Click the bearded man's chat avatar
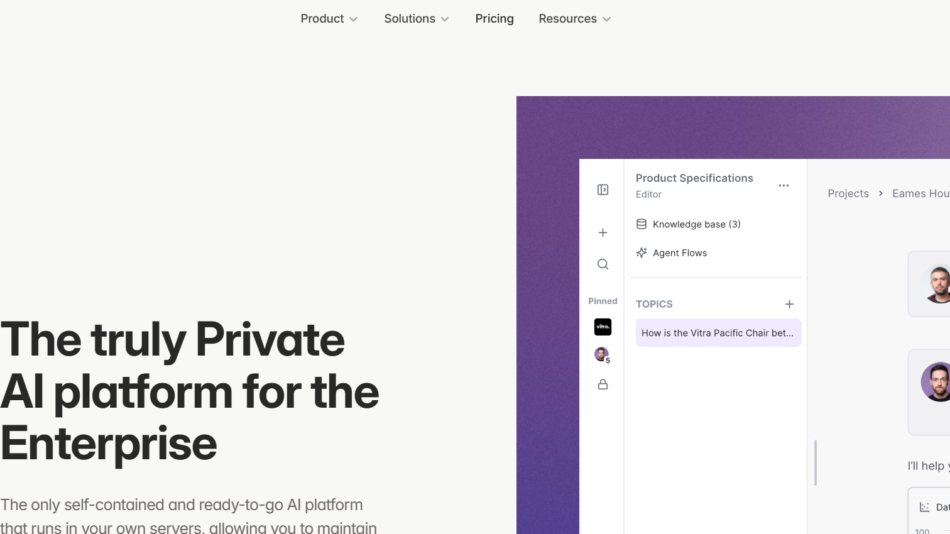Viewport: 950px width, 534px height. tap(937, 284)
